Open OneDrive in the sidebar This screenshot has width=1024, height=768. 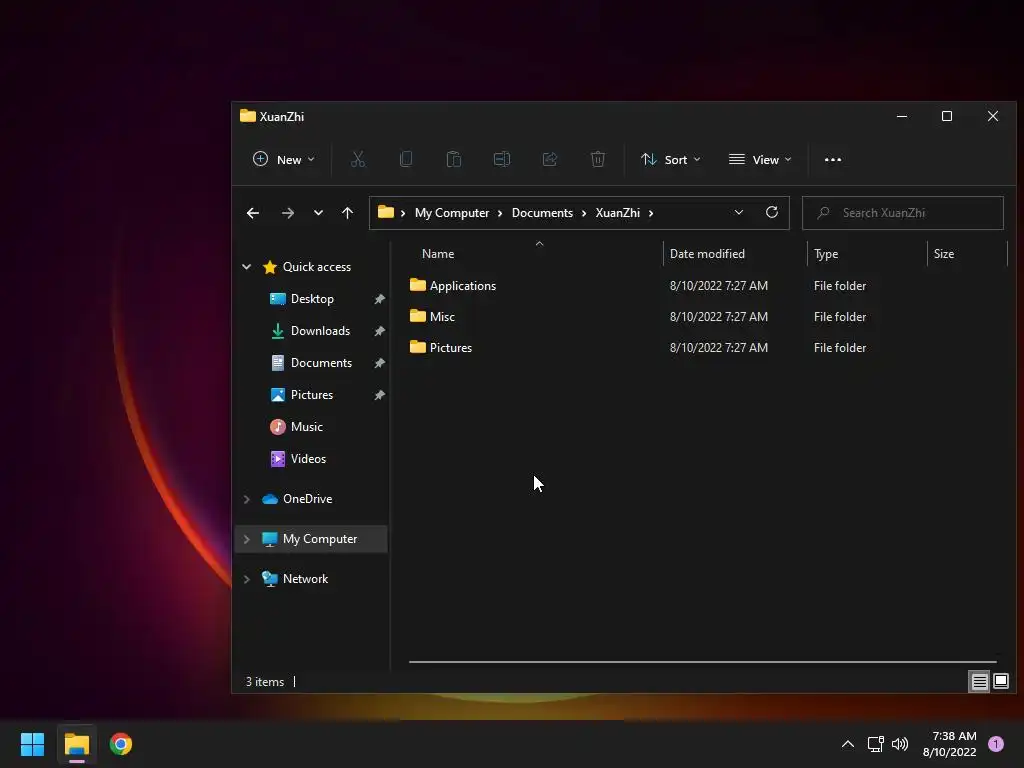pos(307,499)
